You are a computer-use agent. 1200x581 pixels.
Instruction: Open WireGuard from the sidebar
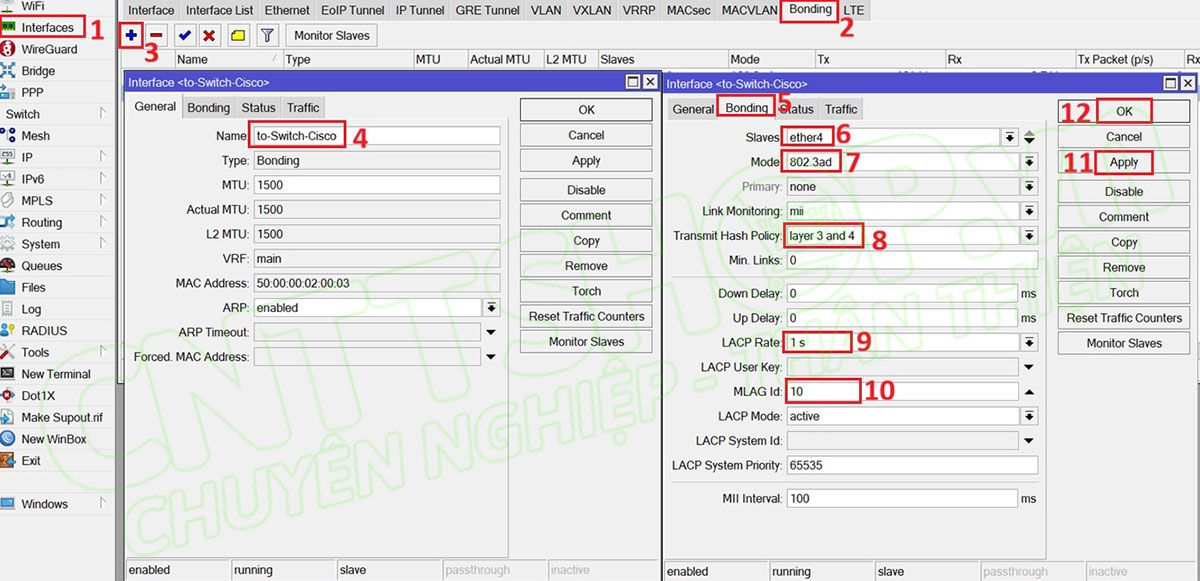pyautogui.click(x=48, y=49)
